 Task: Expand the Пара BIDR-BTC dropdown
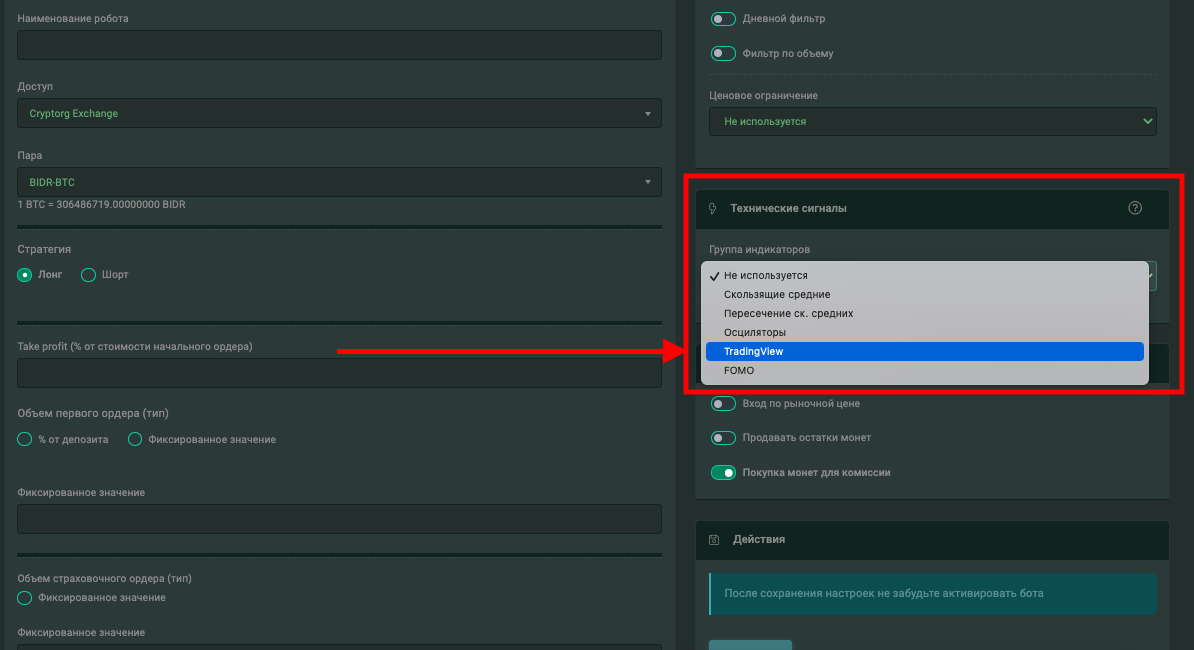pos(339,182)
